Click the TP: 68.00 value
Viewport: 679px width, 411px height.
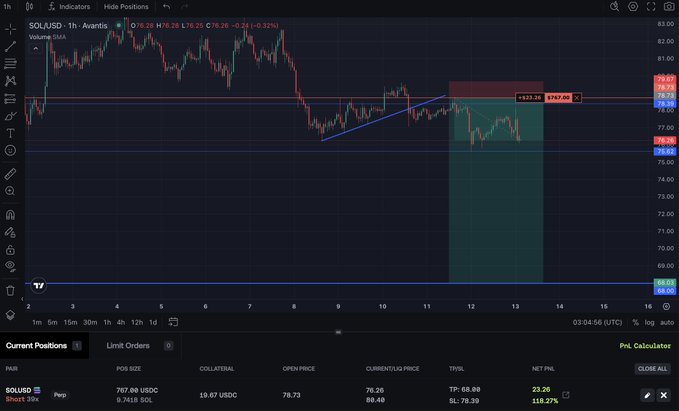coord(464,389)
